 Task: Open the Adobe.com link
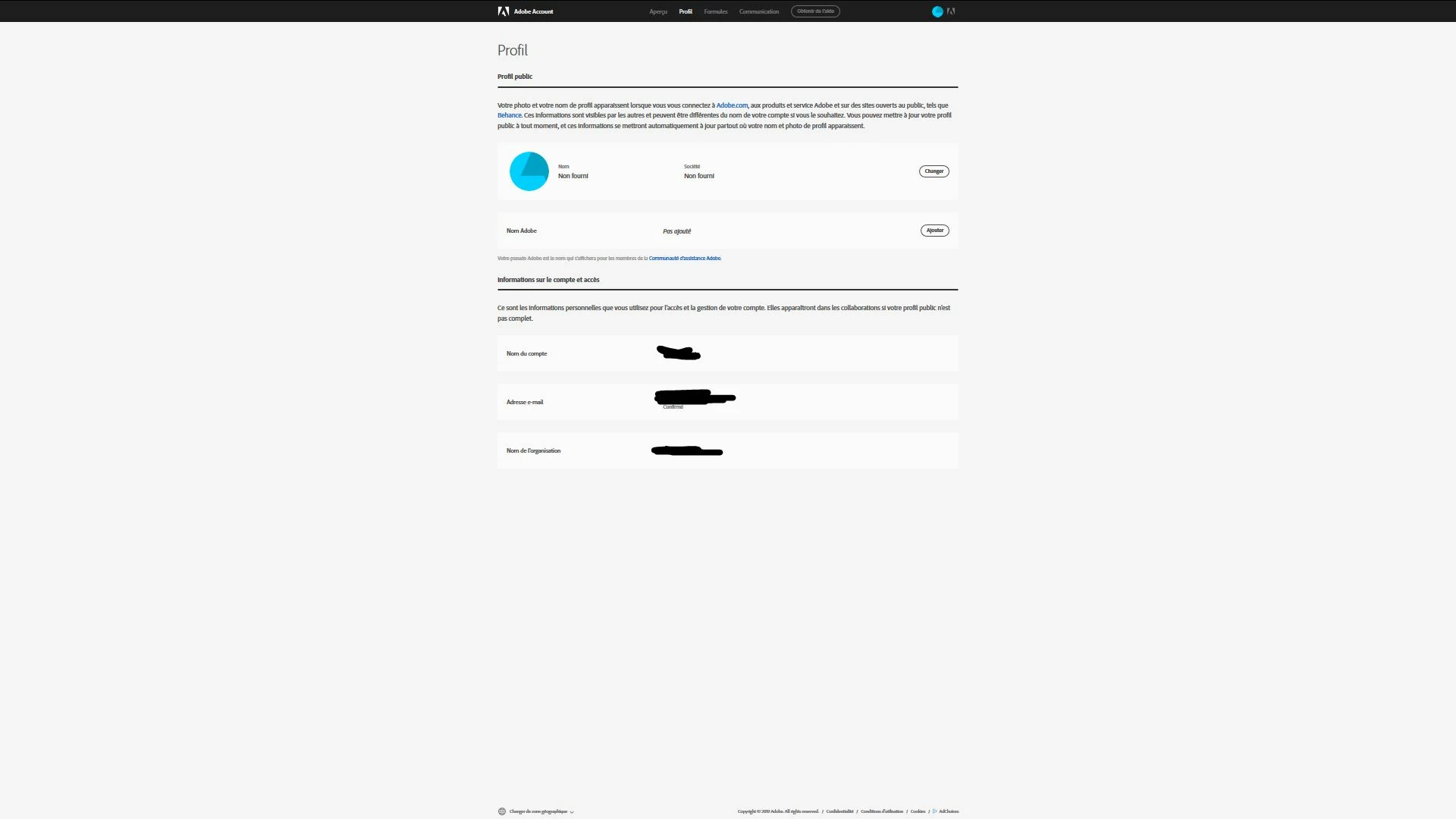pos(732,105)
